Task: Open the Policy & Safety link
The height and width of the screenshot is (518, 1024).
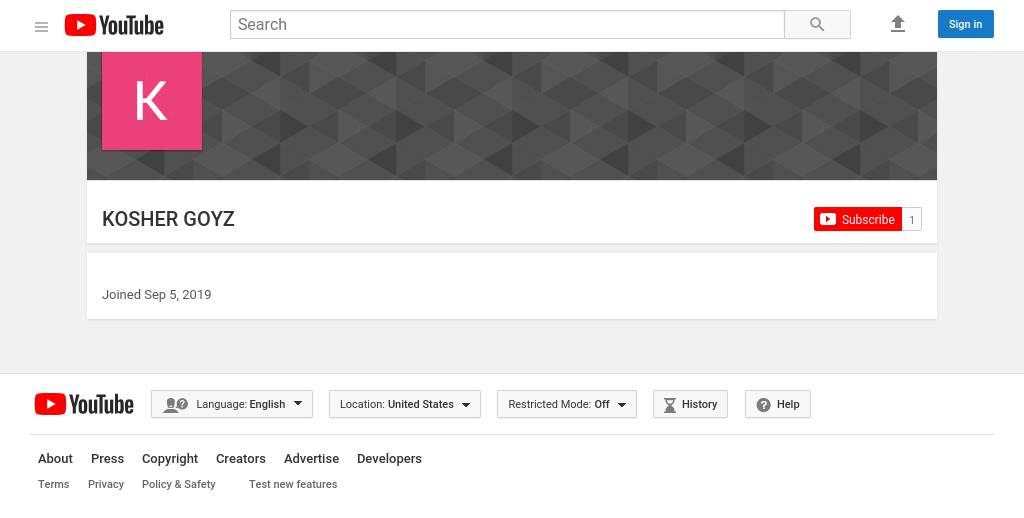Action: (179, 484)
